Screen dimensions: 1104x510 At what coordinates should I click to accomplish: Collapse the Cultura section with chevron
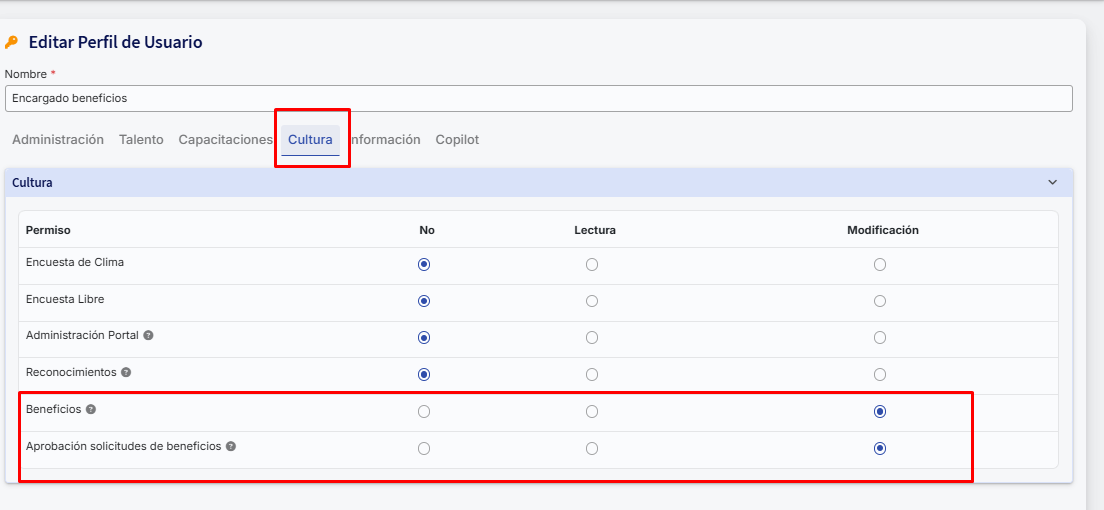click(1052, 183)
